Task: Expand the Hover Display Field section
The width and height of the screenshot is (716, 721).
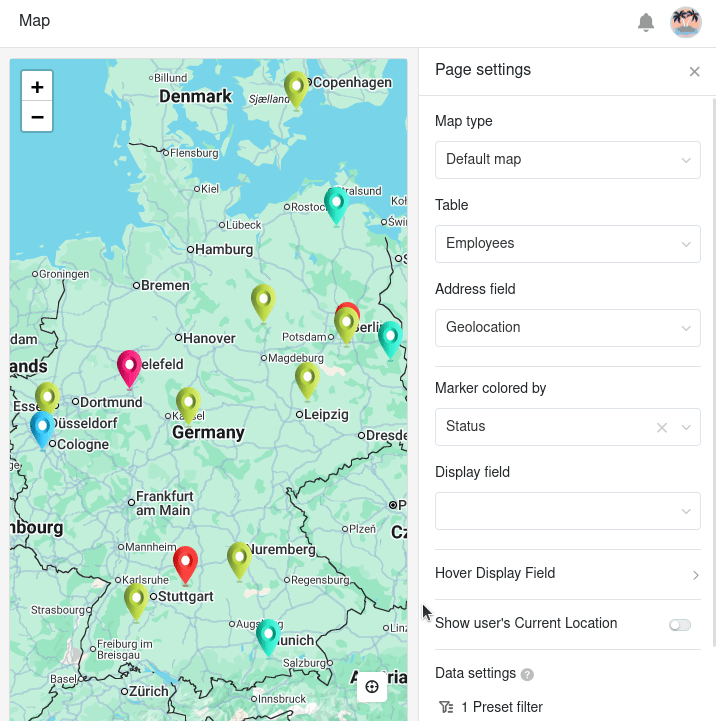Action: (x=567, y=574)
